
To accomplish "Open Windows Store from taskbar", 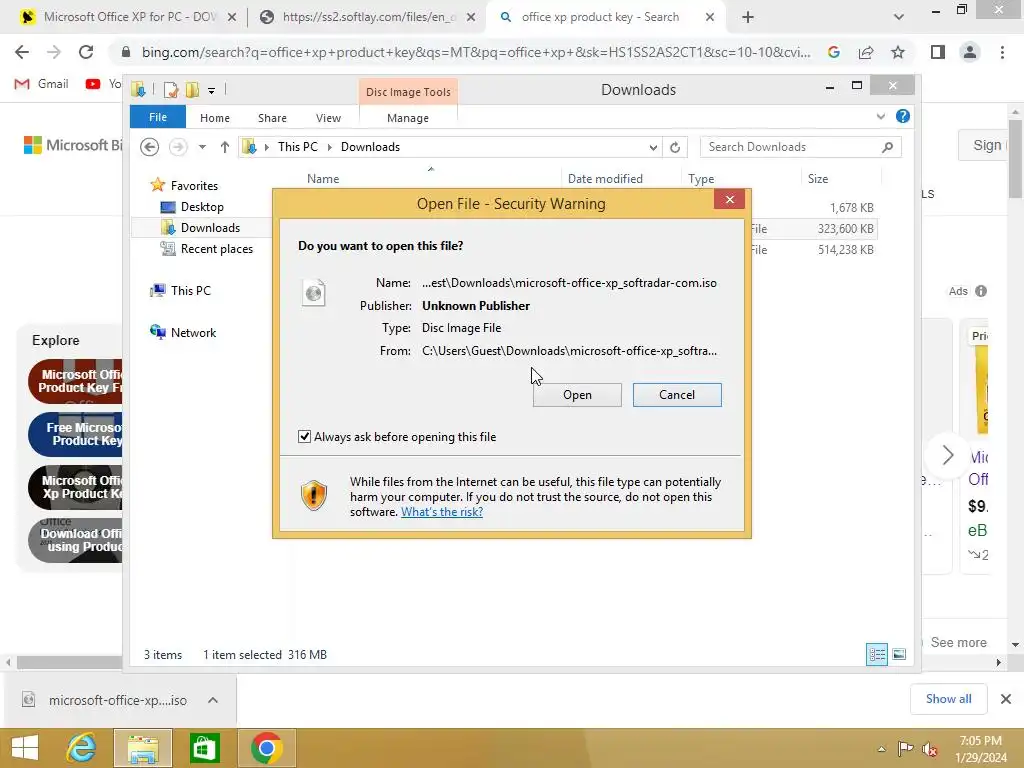I will tap(204, 748).
